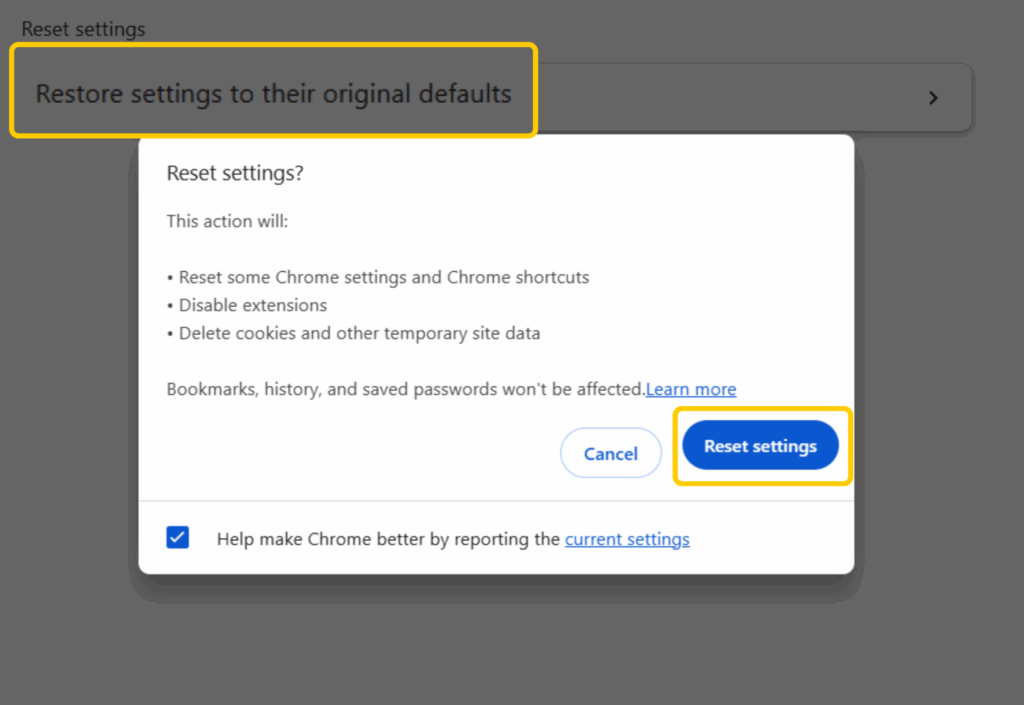Cancel the reset settings dialog

[611, 453]
